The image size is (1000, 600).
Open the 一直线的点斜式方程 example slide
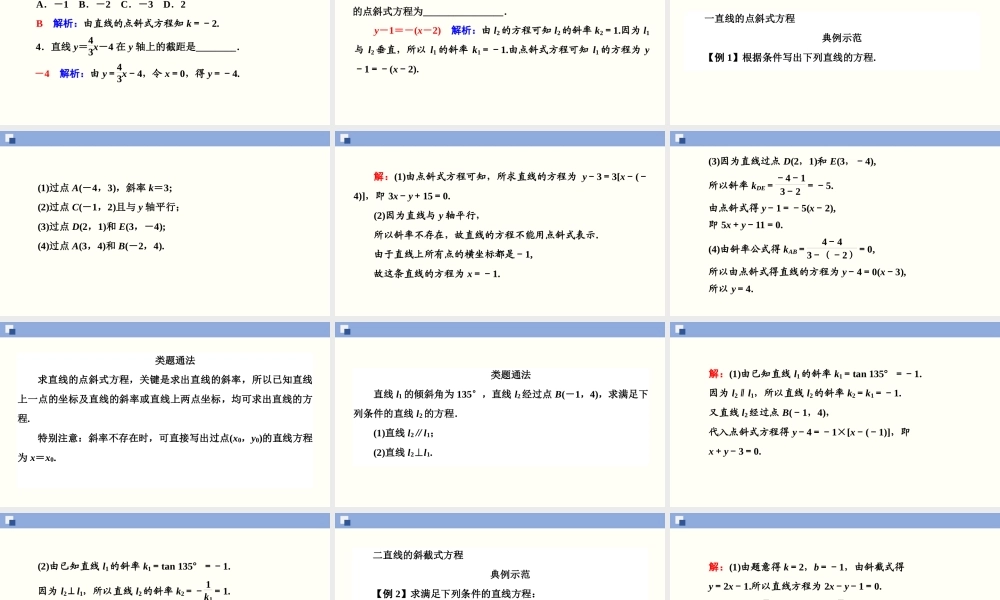coord(835,62)
